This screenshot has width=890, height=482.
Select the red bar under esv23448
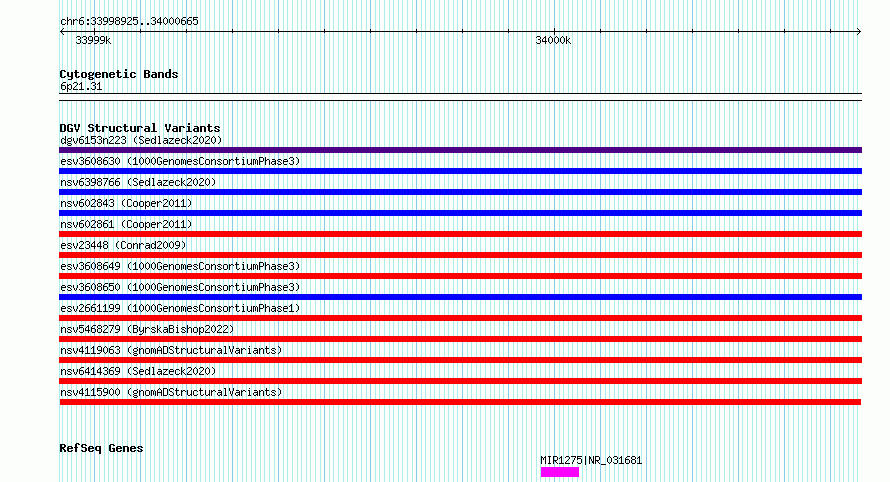(460, 255)
